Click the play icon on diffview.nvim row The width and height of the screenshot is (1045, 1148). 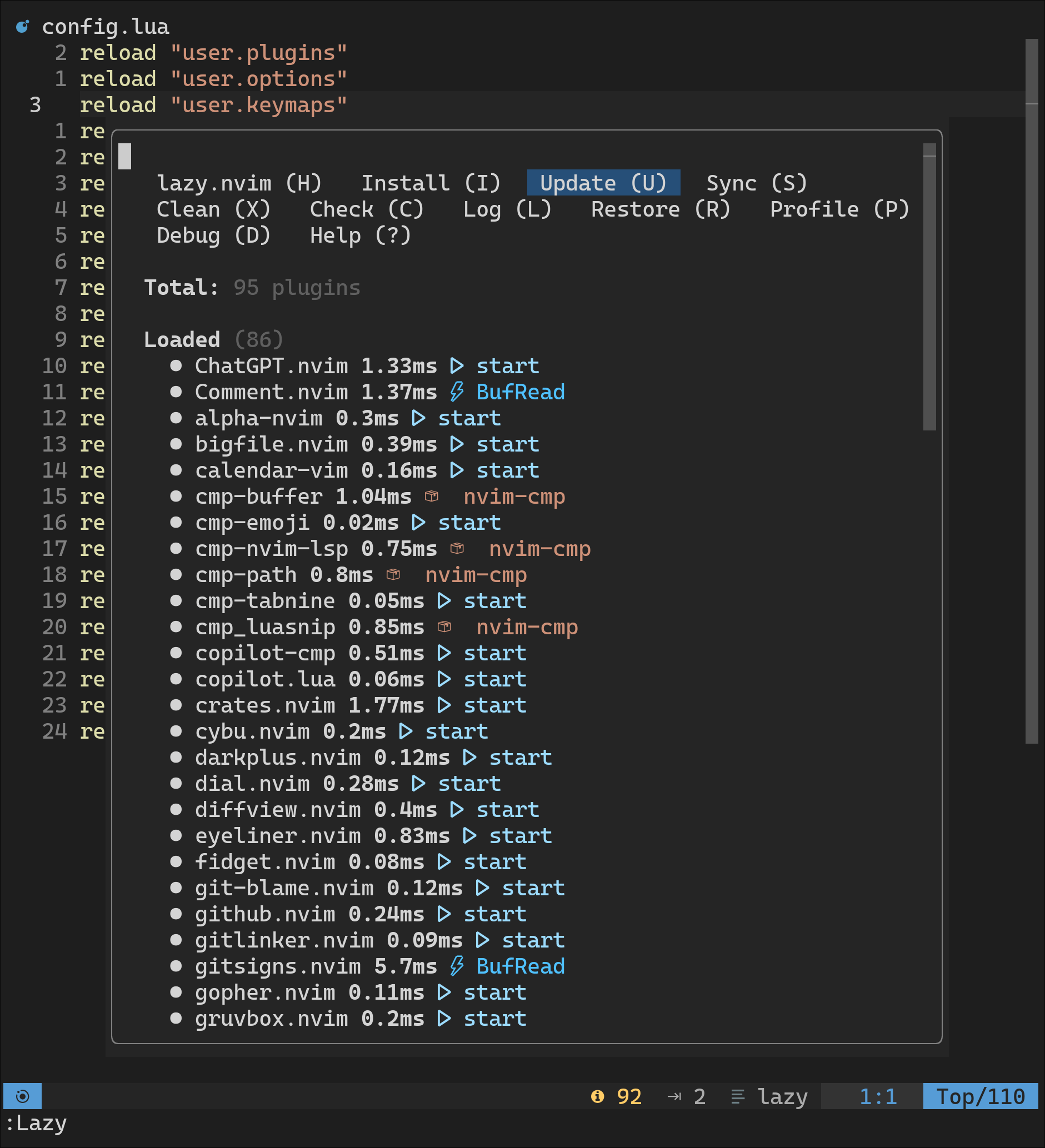tap(457, 810)
